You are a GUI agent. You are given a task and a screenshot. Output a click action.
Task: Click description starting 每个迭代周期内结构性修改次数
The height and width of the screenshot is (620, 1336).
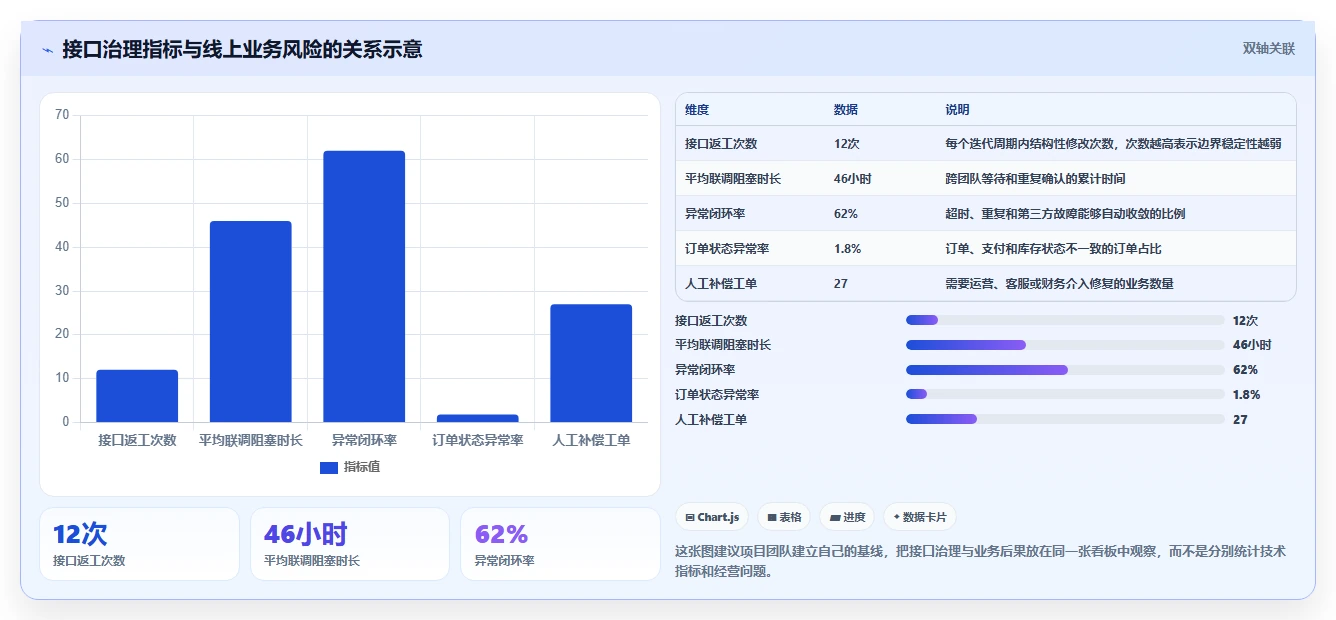pyautogui.click(x=1113, y=144)
